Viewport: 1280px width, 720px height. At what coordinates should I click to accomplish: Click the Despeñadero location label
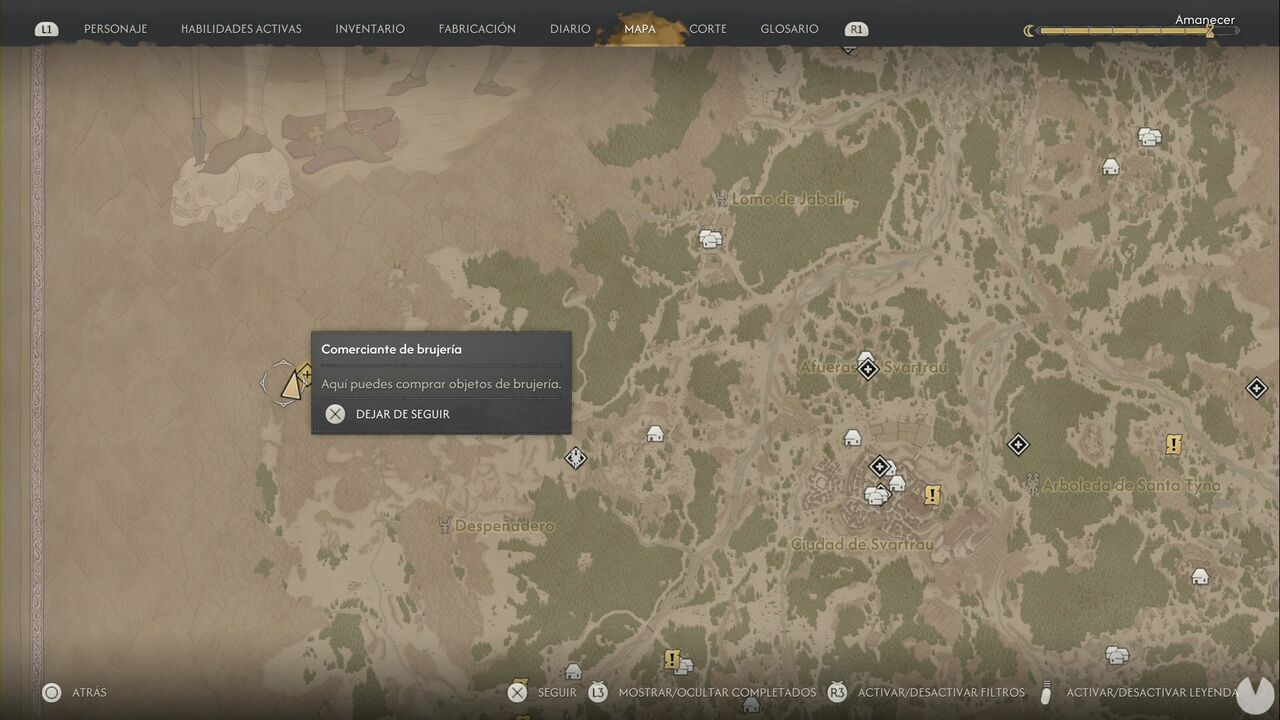point(505,526)
